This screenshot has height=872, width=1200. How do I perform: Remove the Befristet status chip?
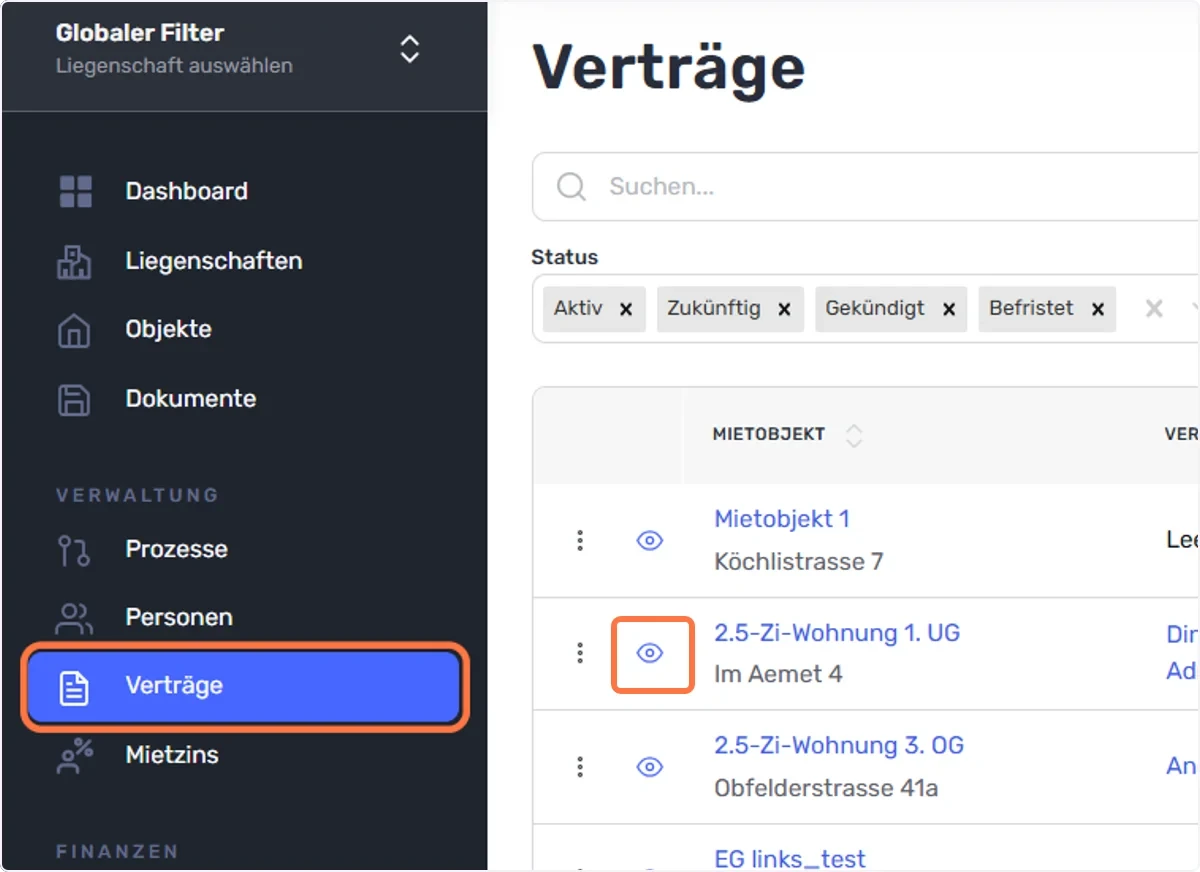pyautogui.click(x=1097, y=309)
